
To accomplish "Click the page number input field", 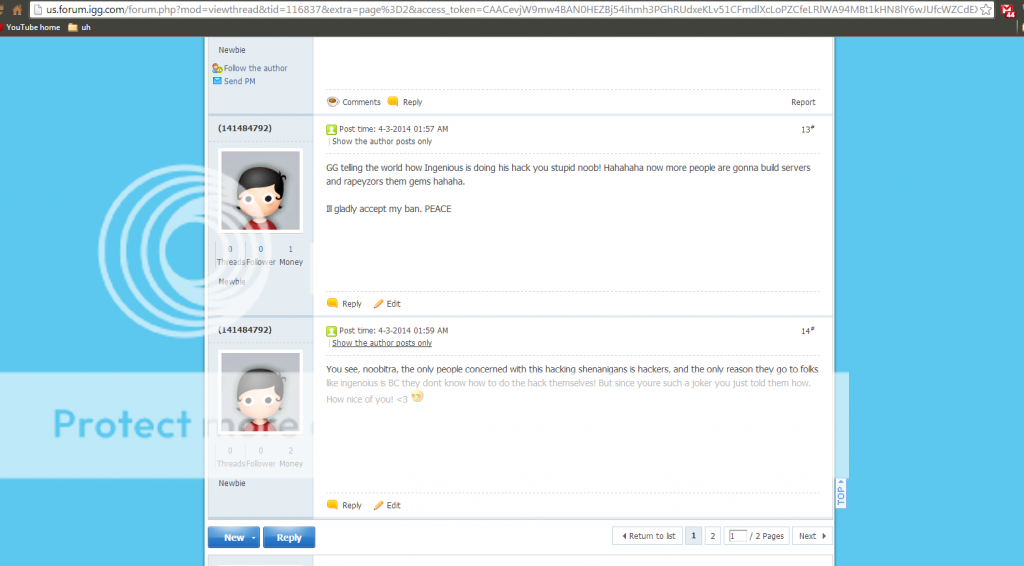I will point(738,536).
